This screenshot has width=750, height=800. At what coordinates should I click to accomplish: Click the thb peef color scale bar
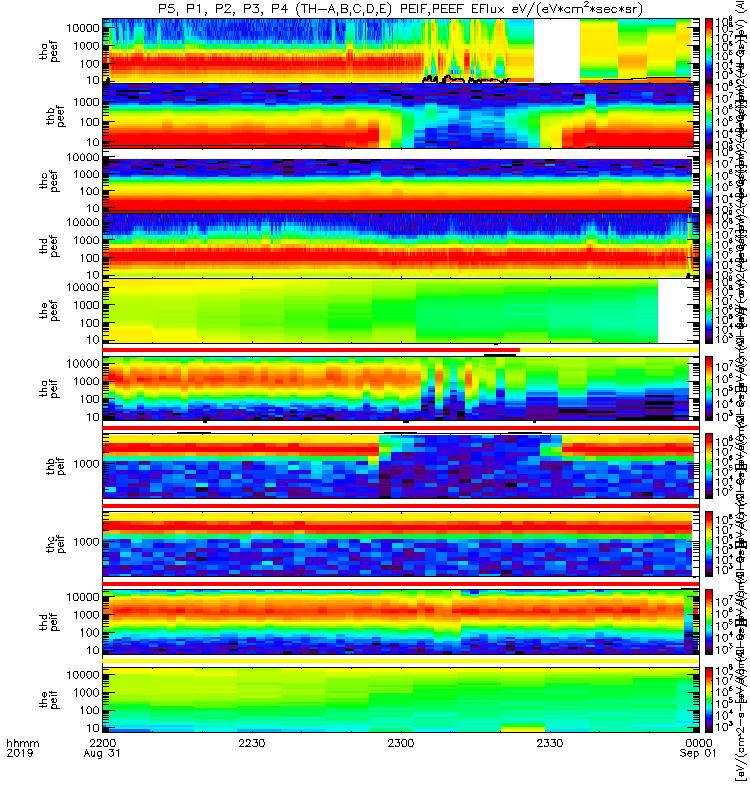coord(709,115)
